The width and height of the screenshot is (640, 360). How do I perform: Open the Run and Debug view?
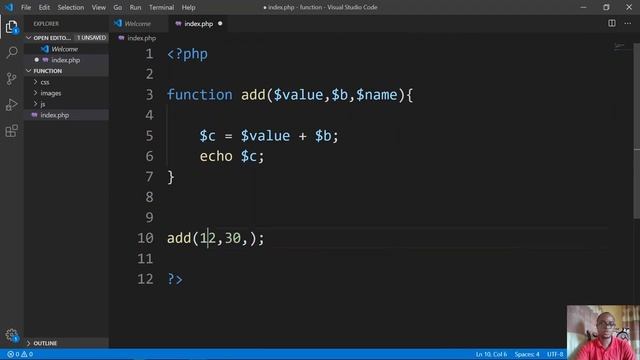(11, 104)
